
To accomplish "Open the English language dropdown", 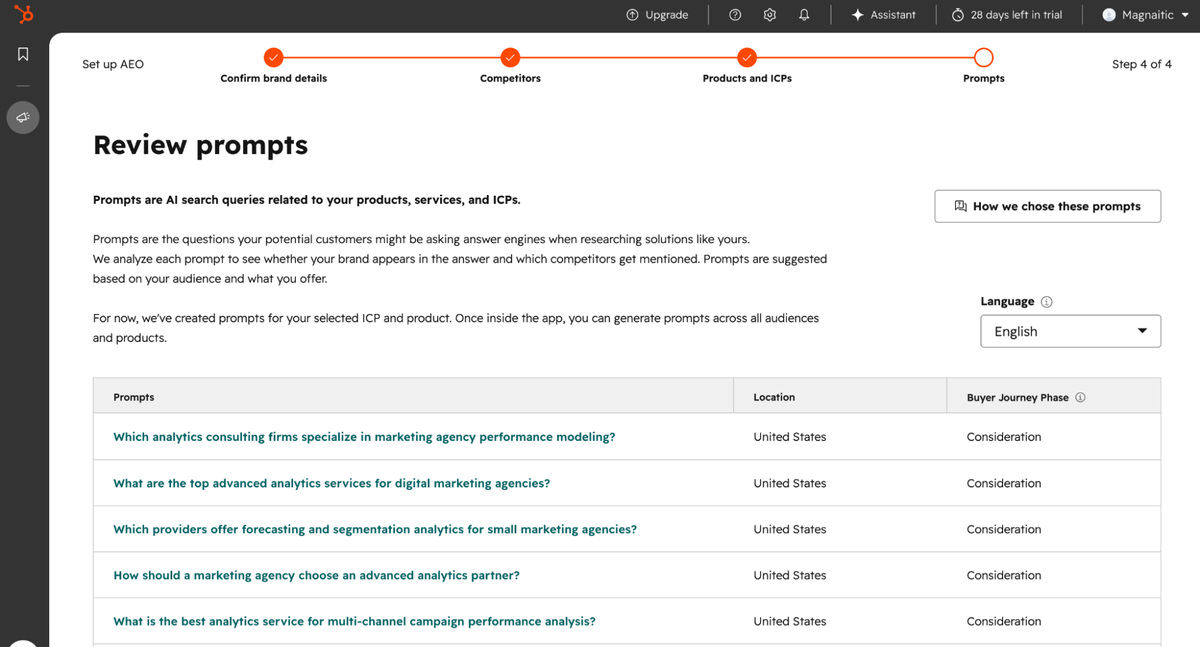I will pyautogui.click(x=1071, y=331).
